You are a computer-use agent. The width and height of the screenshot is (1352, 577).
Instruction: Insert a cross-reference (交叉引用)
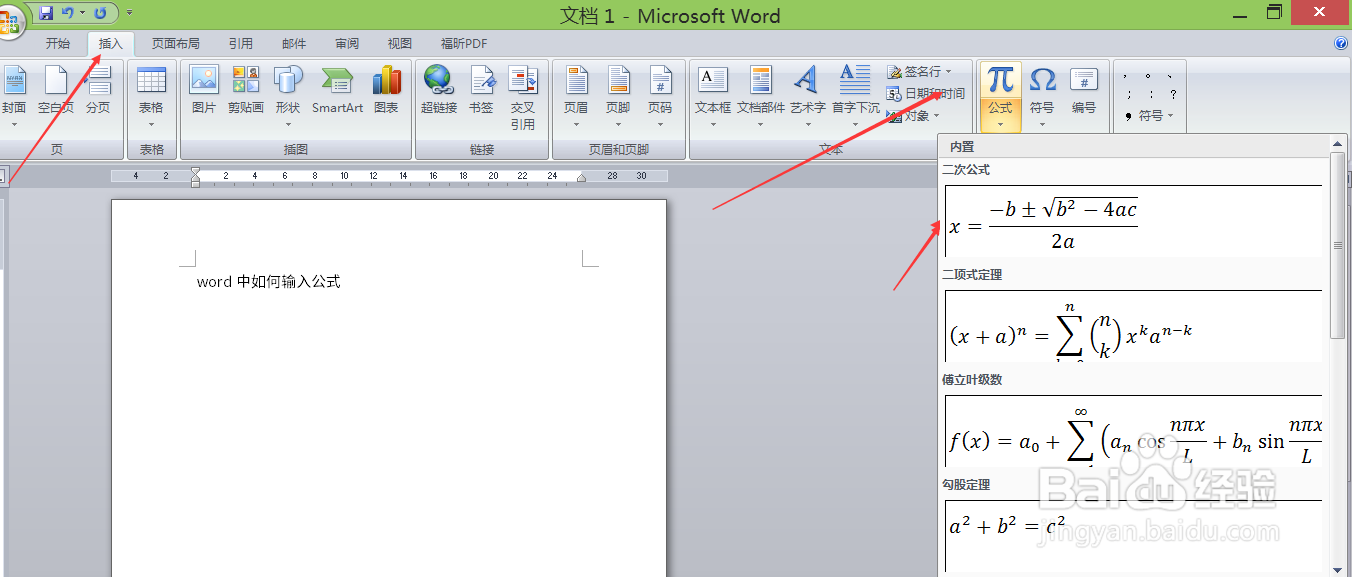point(523,98)
